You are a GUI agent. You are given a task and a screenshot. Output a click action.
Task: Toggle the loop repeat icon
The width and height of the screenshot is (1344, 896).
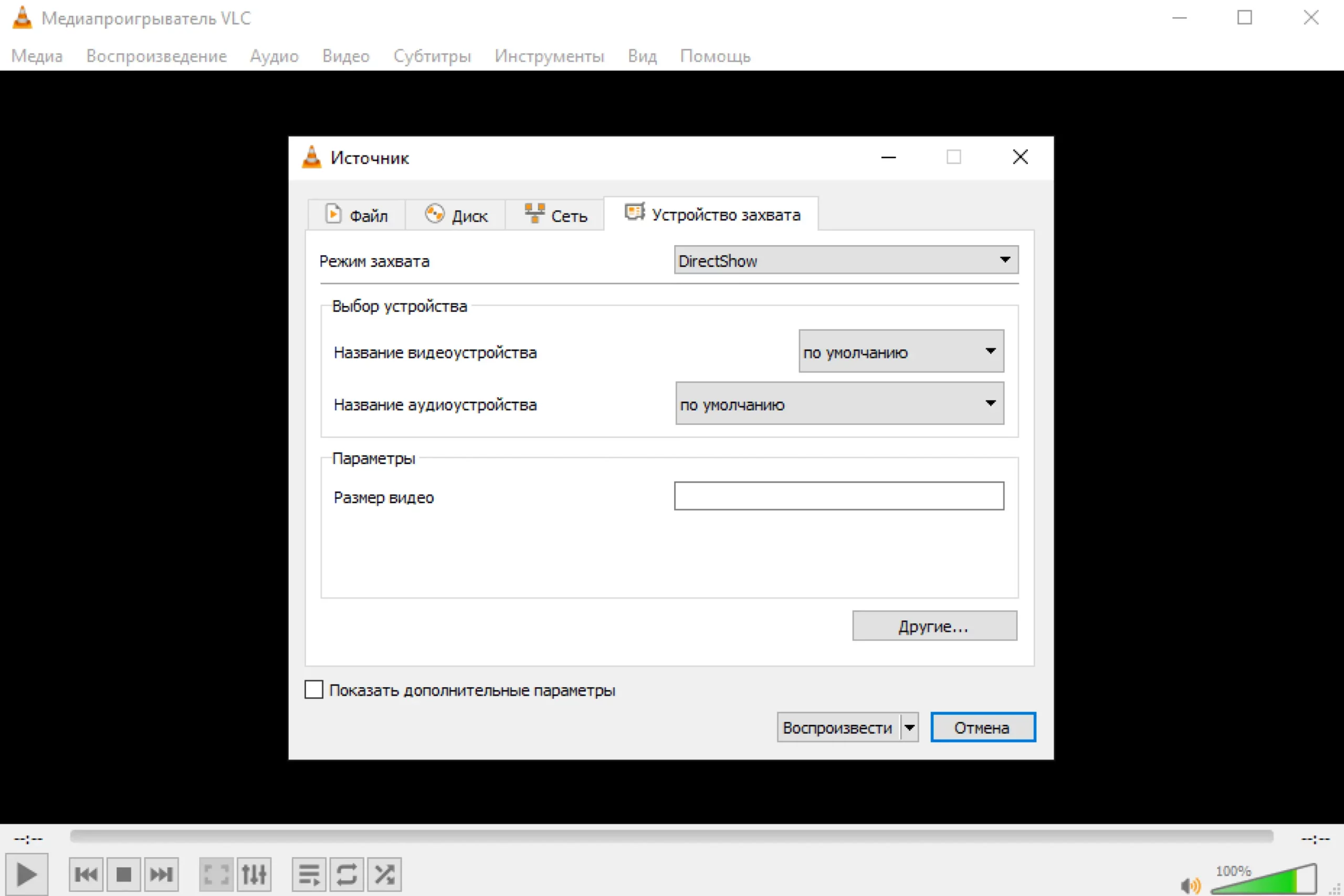[x=347, y=874]
